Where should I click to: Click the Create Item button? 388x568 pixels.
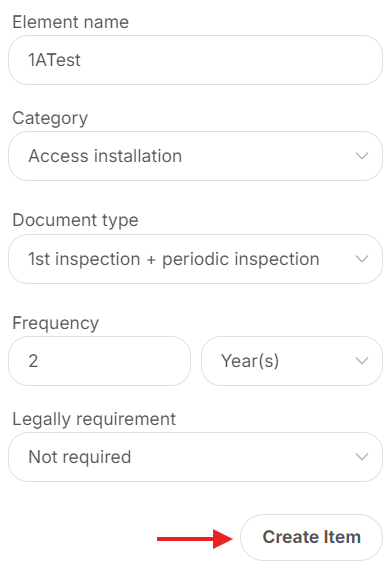coord(311,537)
